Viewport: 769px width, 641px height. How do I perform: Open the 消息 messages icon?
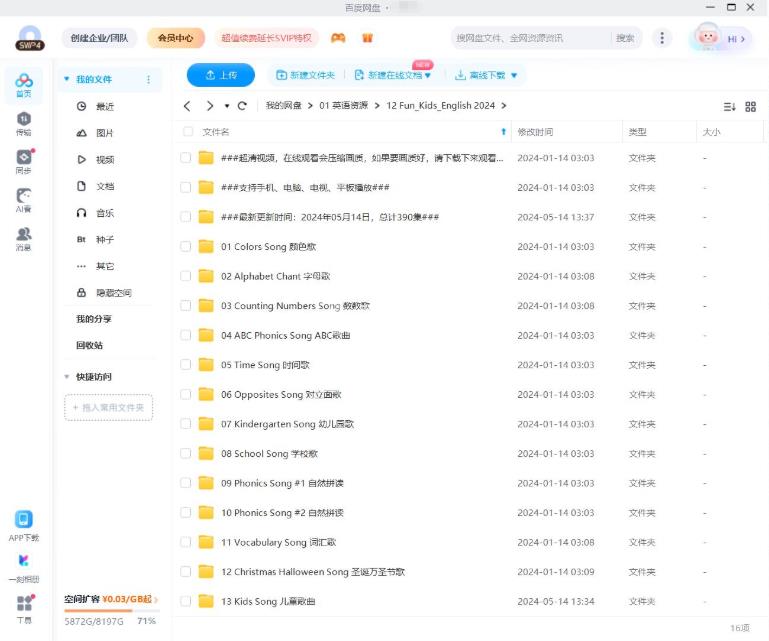click(x=24, y=238)
